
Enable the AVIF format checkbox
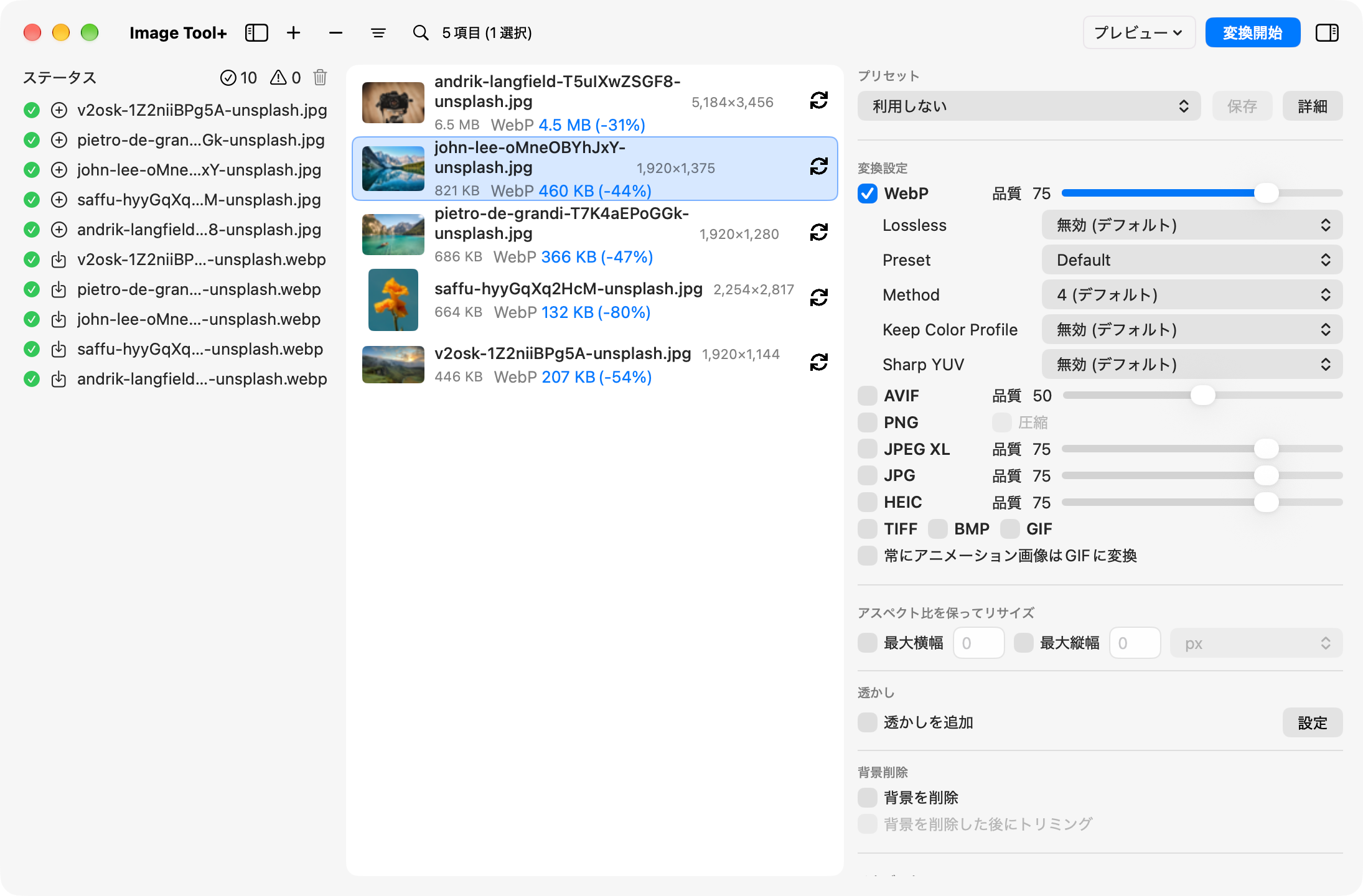pyautogui.click(x=868, y=396)
